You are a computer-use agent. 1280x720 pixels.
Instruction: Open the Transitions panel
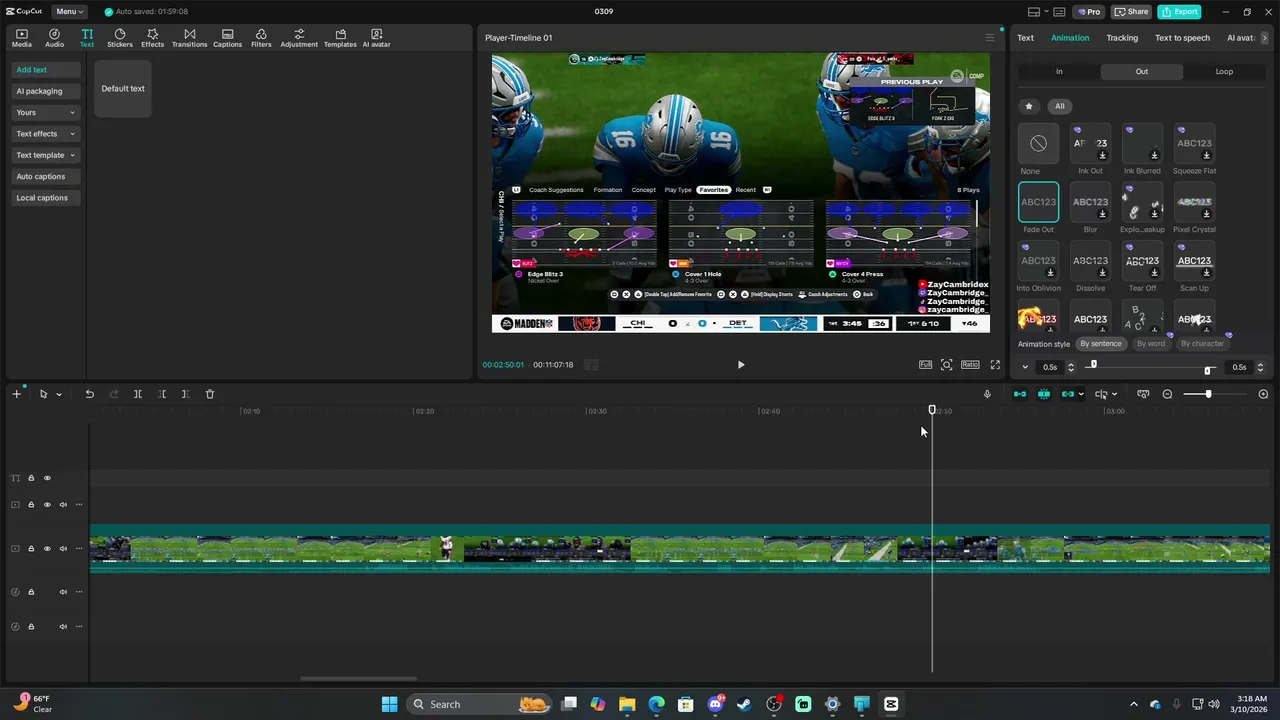189,38
